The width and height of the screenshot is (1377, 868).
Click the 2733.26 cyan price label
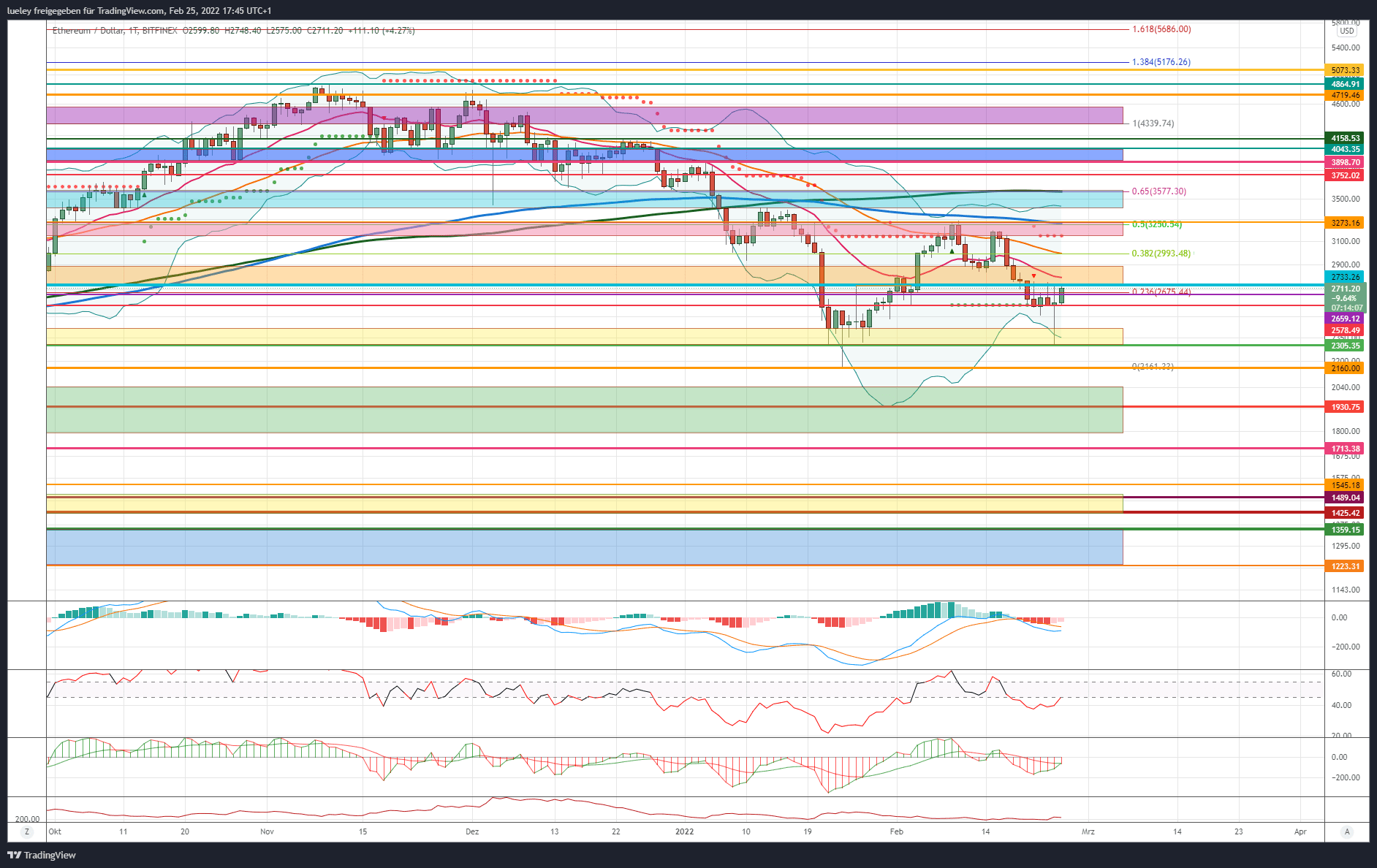[1345, 278]
